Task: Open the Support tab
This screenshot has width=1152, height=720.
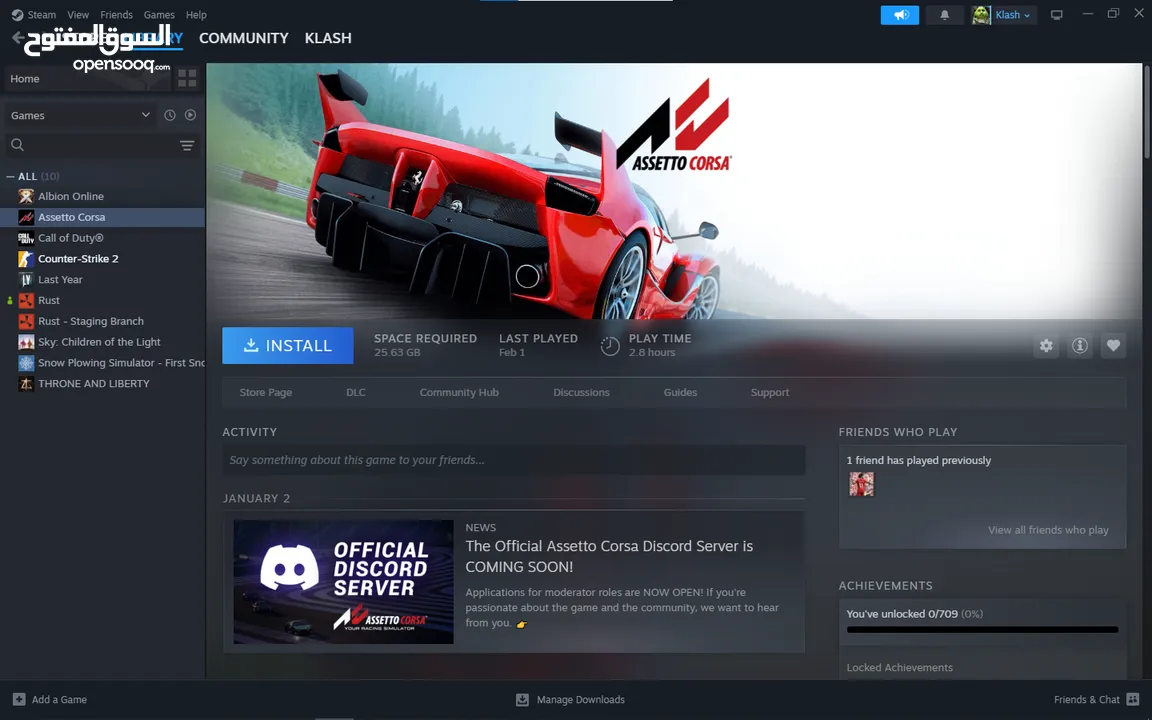Action: [x=770, y=392]
